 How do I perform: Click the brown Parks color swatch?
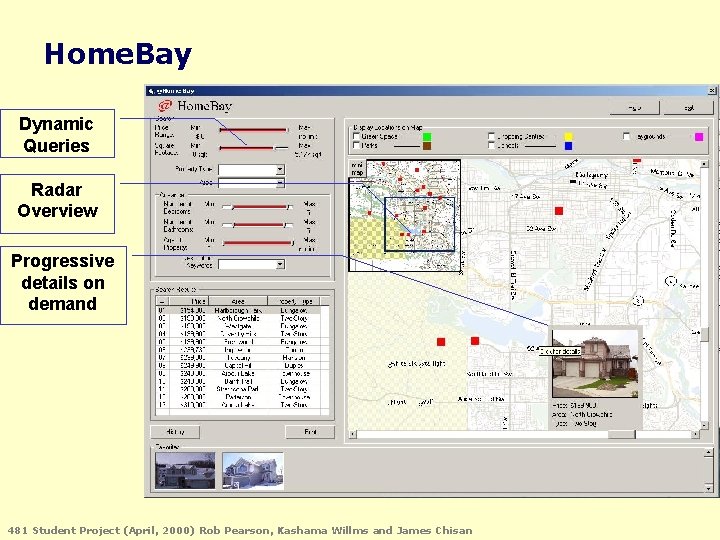tap(427, 146)
